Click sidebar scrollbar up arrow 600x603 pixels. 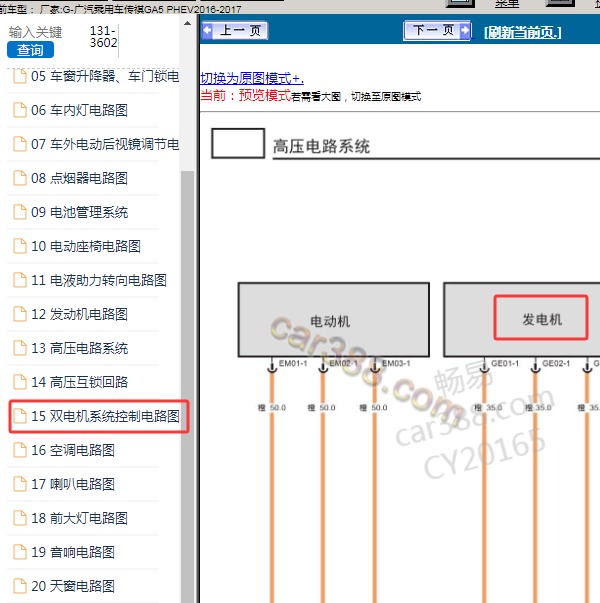(x=187, y=23)
